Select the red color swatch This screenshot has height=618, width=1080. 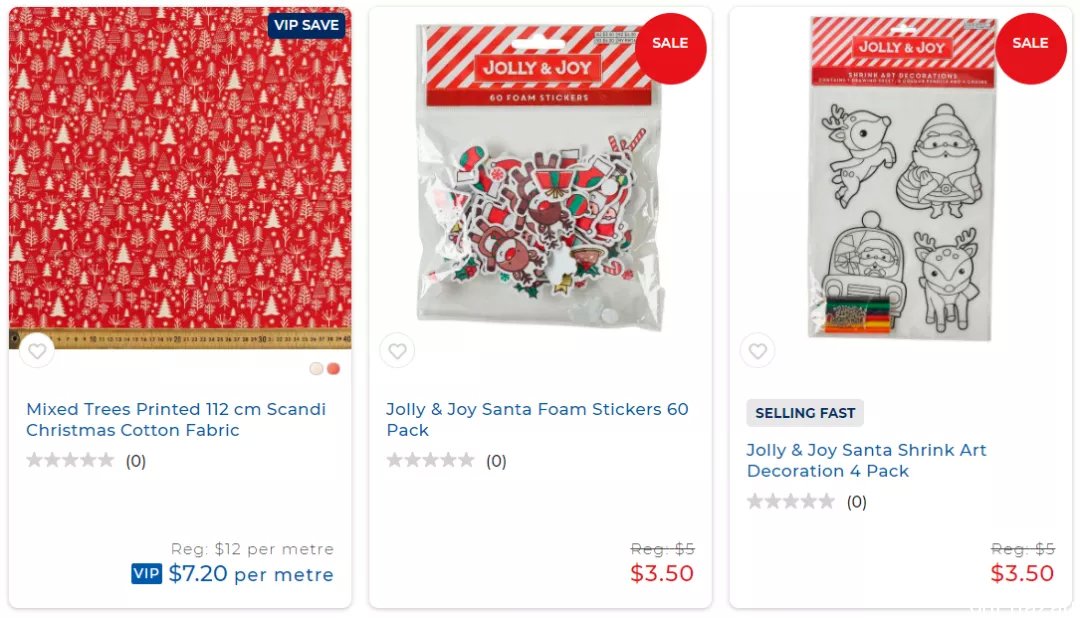pos(333,369)
